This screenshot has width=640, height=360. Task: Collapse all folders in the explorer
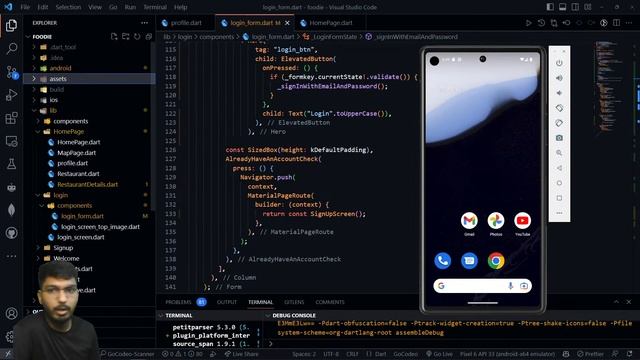click(x=149, y=37)
